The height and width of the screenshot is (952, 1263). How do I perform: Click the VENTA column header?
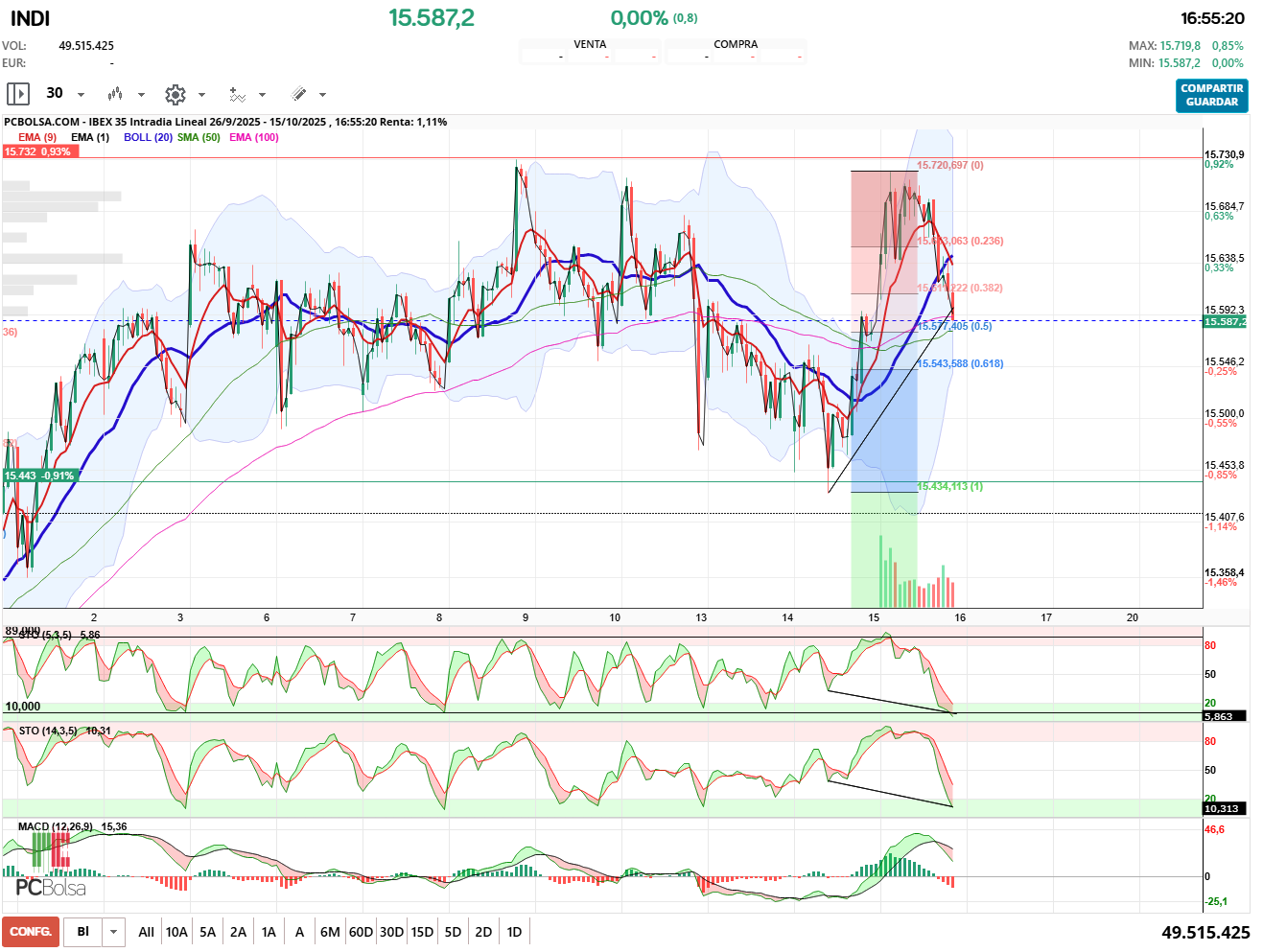pos(590,44)
